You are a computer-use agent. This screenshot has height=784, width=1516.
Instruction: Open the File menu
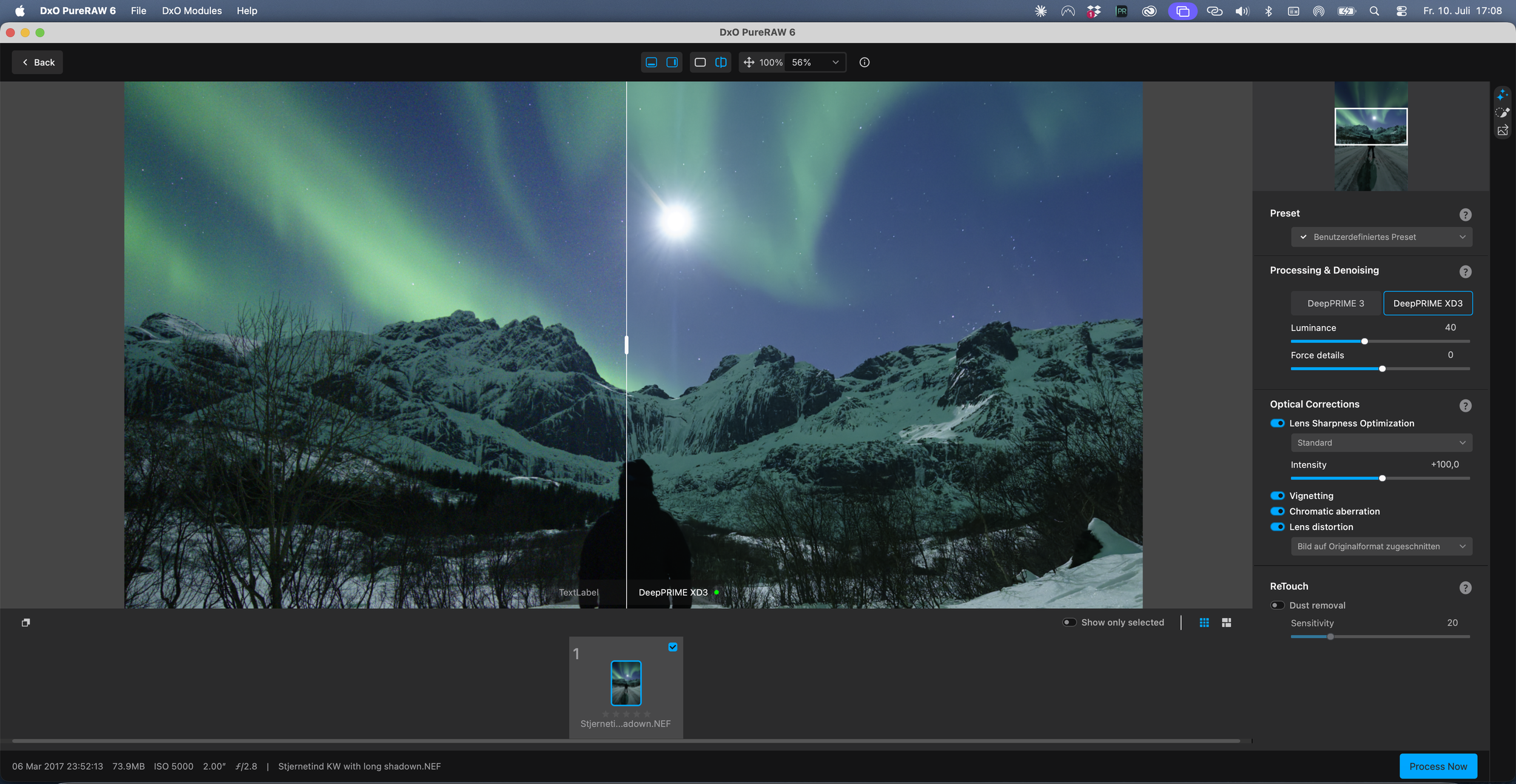138,11
